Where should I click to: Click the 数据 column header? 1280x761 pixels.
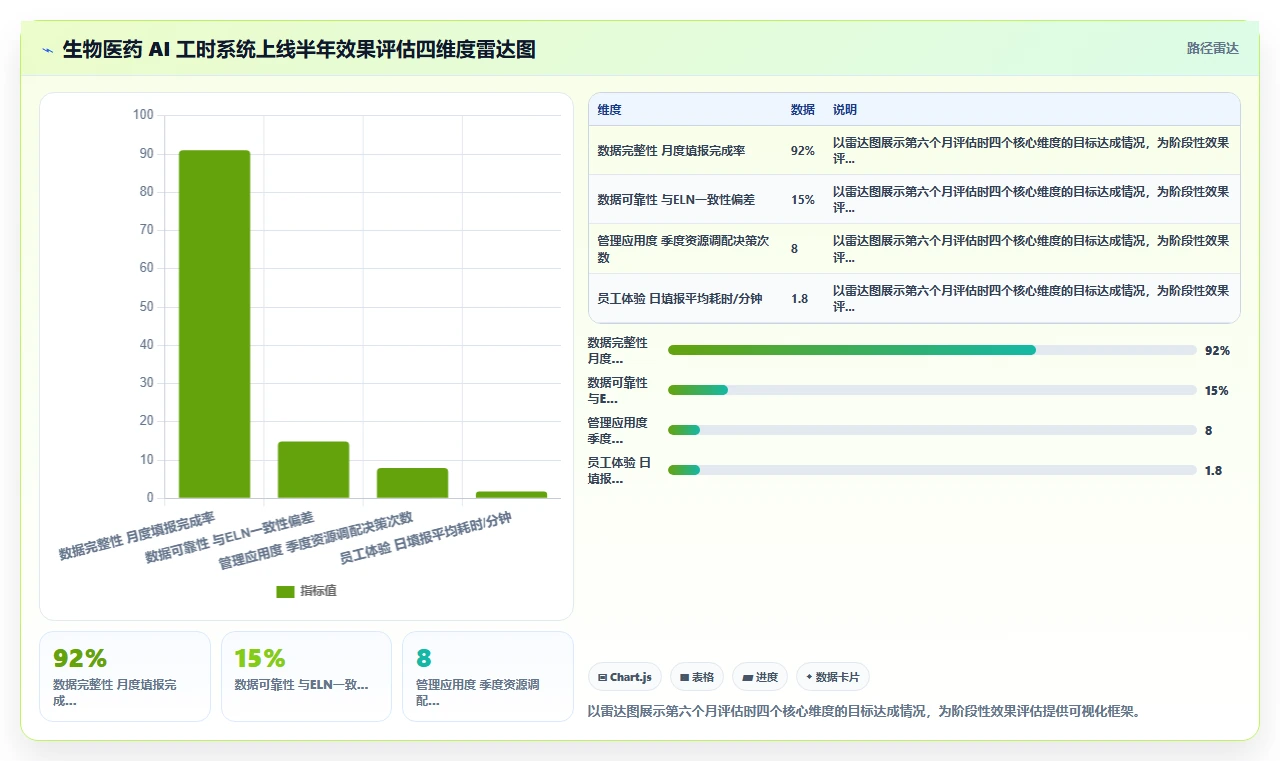802,110
